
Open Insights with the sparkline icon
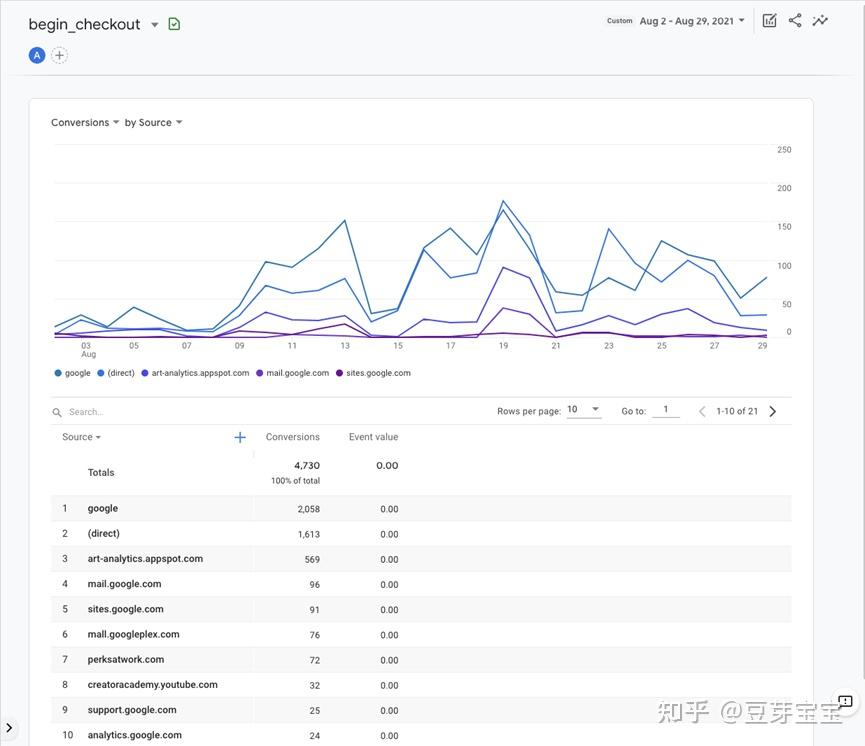(x=820, y=19)
